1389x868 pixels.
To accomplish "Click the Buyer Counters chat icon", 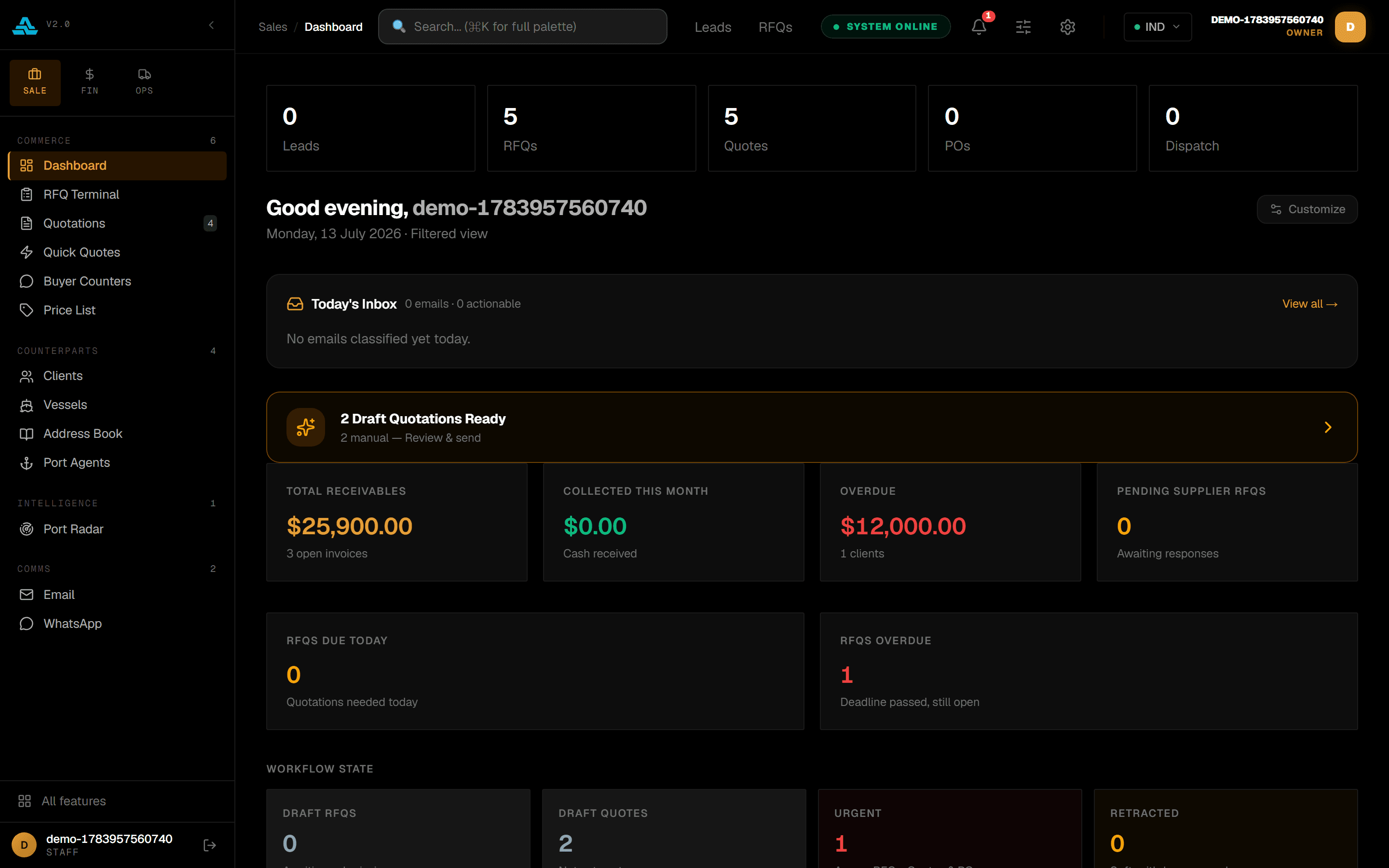I will (x=27, y=281).
